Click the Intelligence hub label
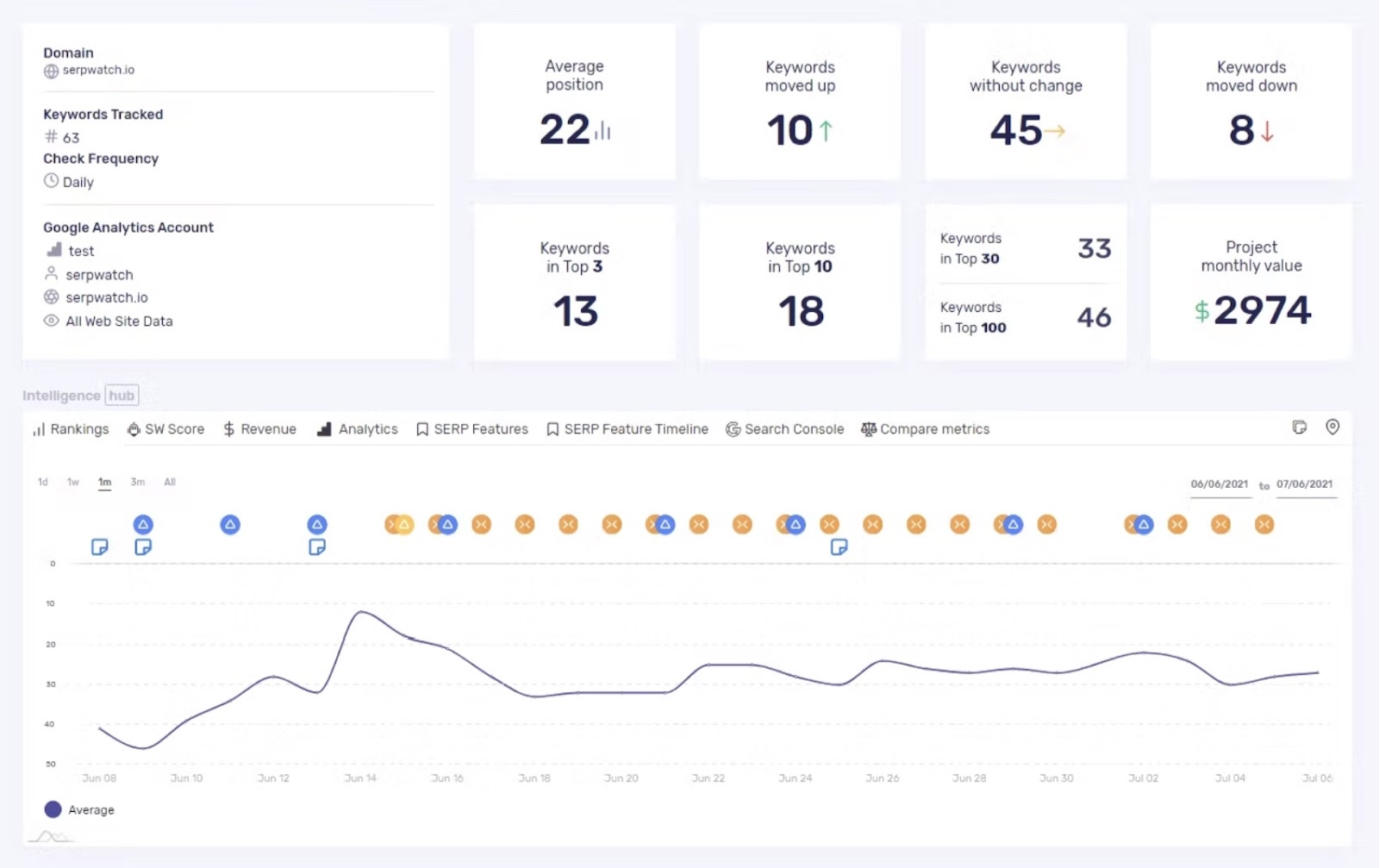Viewport: 1379px width, 868px height. [80, 396]
